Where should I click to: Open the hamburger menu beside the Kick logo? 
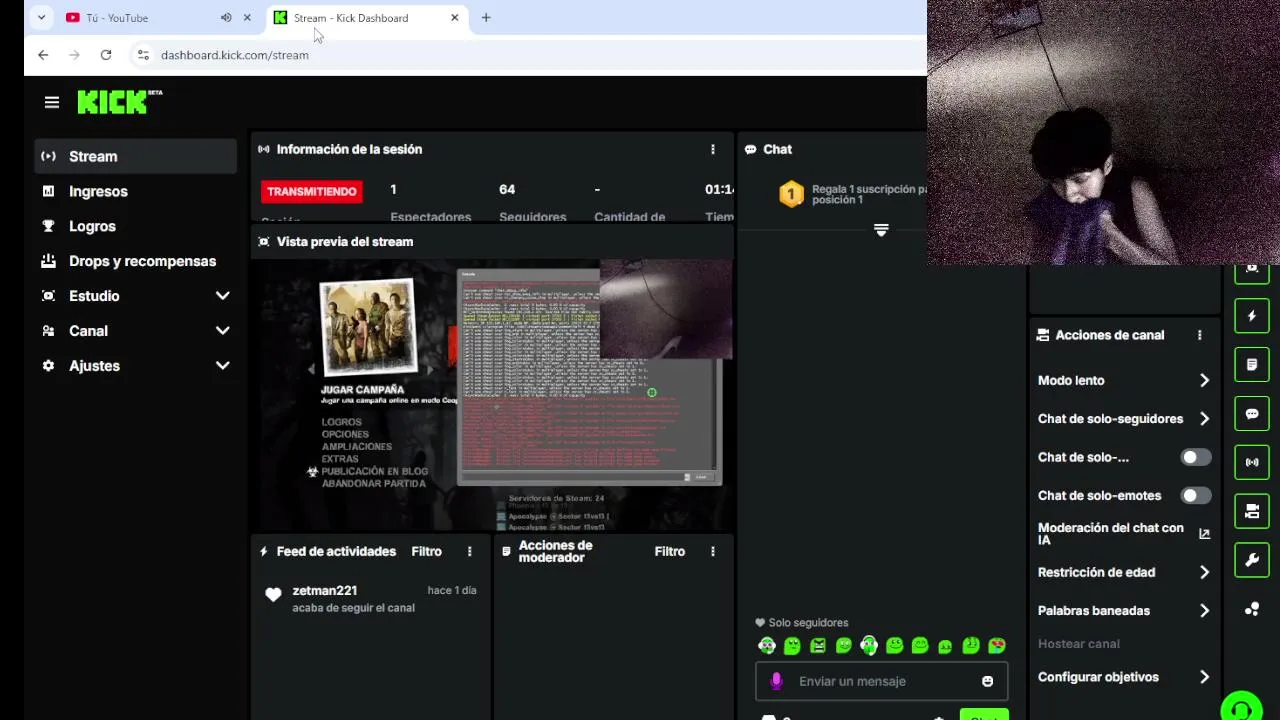pos(52,102)
